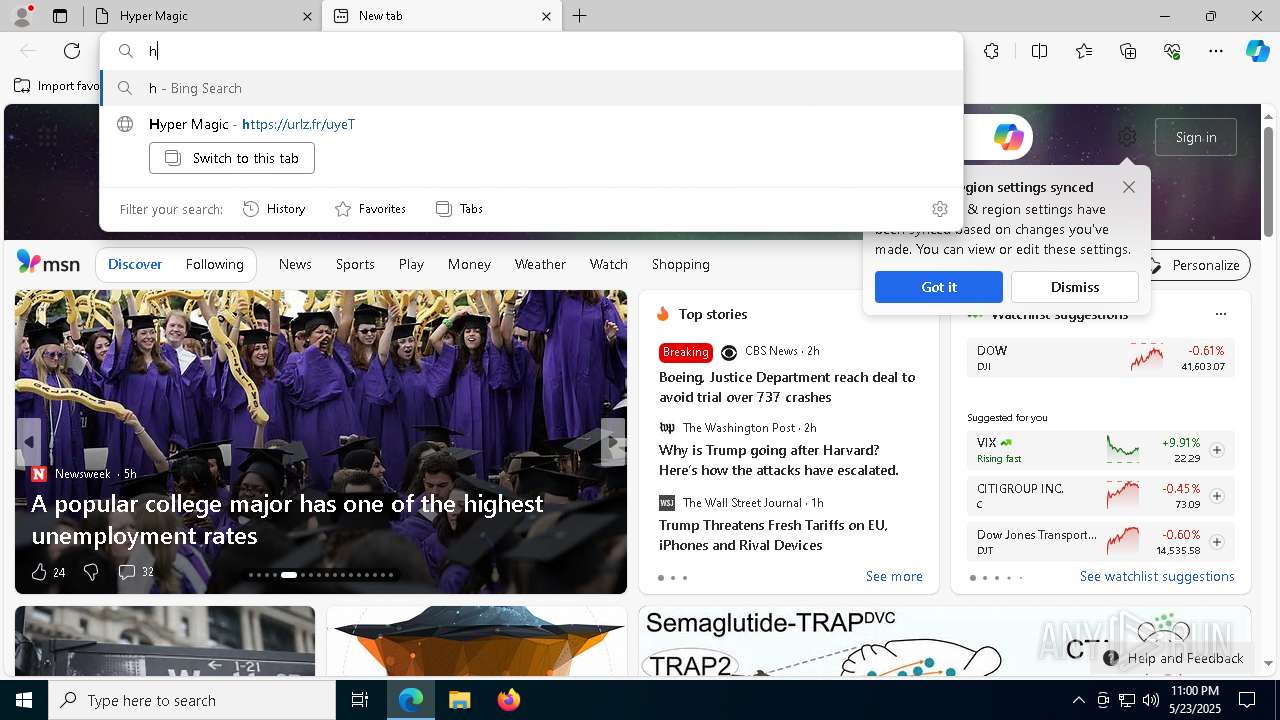This screenshot has width=1280, height=720.
Task: Filter search by History
Action: (x=274, y=209)
